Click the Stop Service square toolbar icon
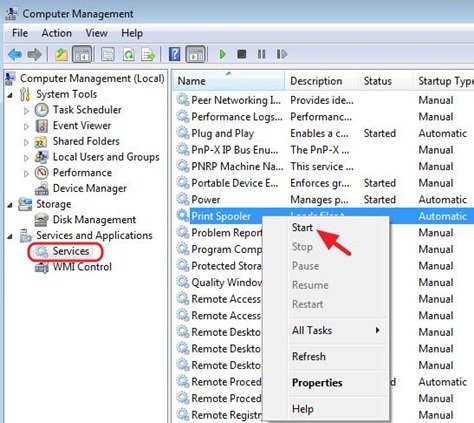Screen dimensions: 474x423 (242, 54)
